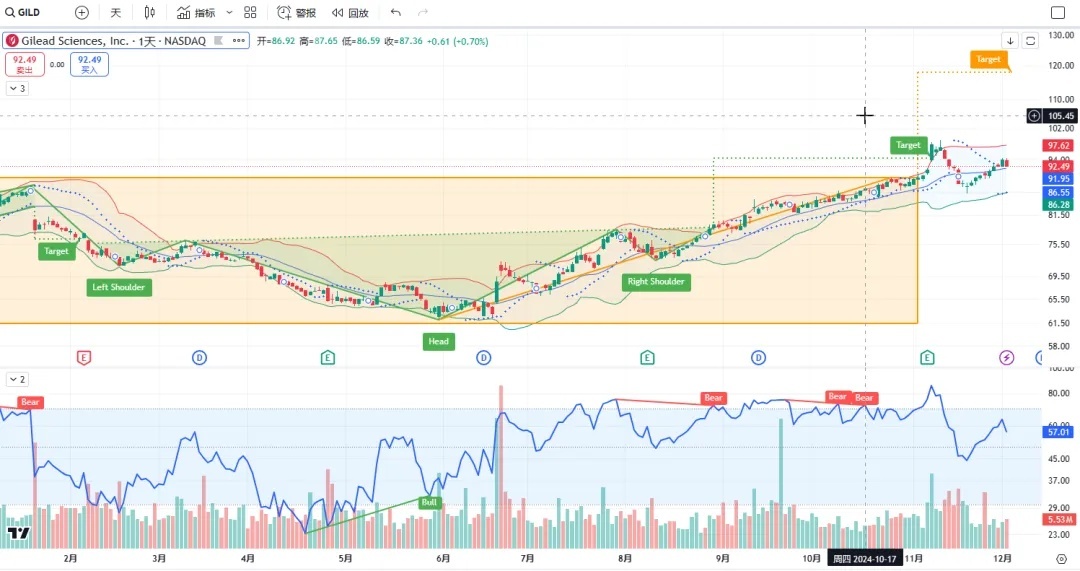Open the three-dots more menu in symbol legend
This screenshot has width=1080, height=571.
point(238,41)
